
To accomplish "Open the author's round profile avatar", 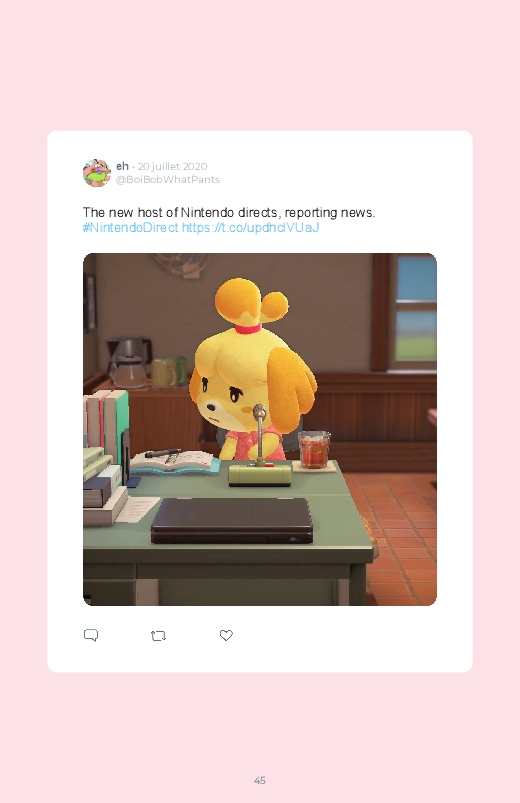I will 97,173.
